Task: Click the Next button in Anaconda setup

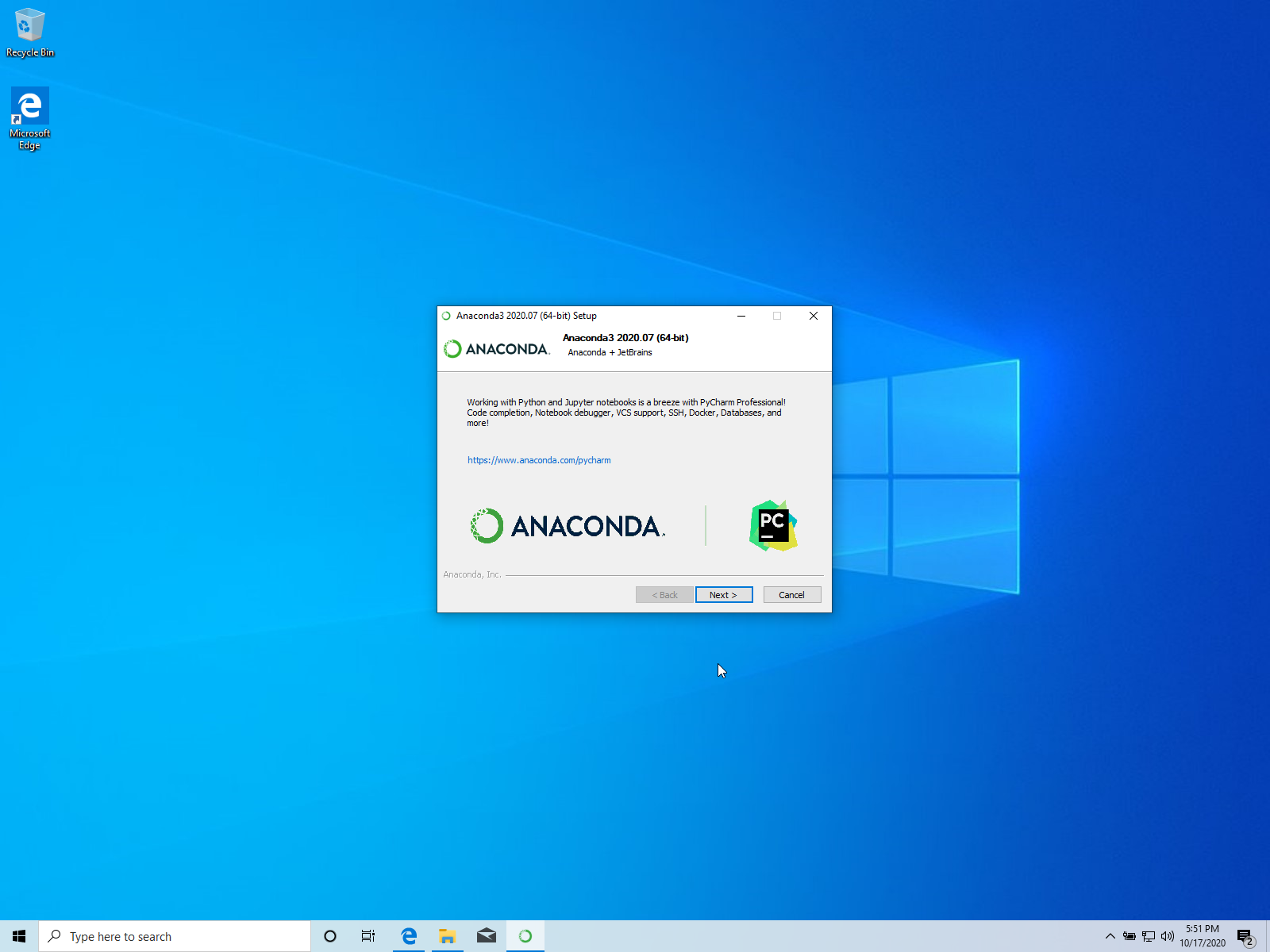Action: [724, 595]
